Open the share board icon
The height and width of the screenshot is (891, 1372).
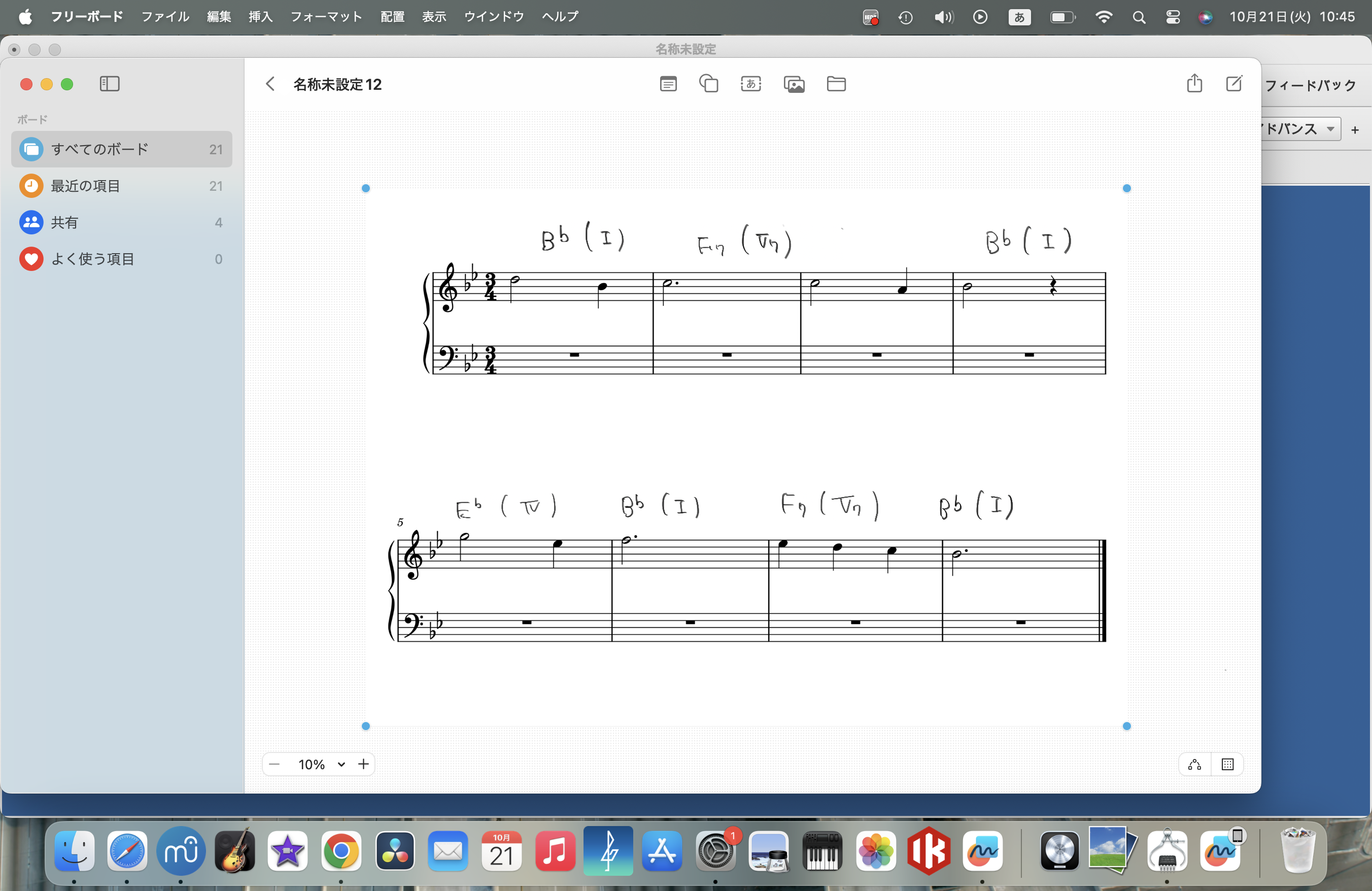[1194, 84]
